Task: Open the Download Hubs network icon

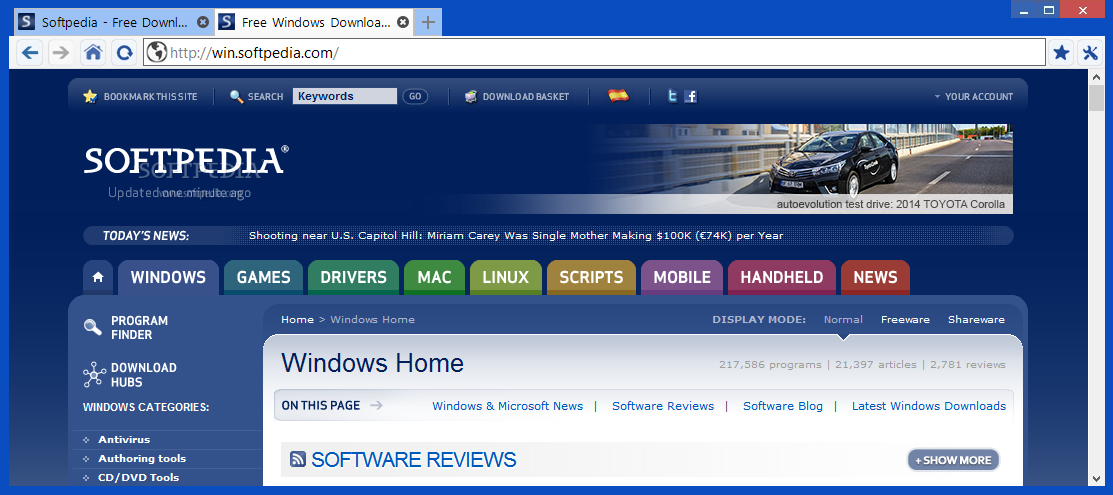Action: click(x=94, y=374)
